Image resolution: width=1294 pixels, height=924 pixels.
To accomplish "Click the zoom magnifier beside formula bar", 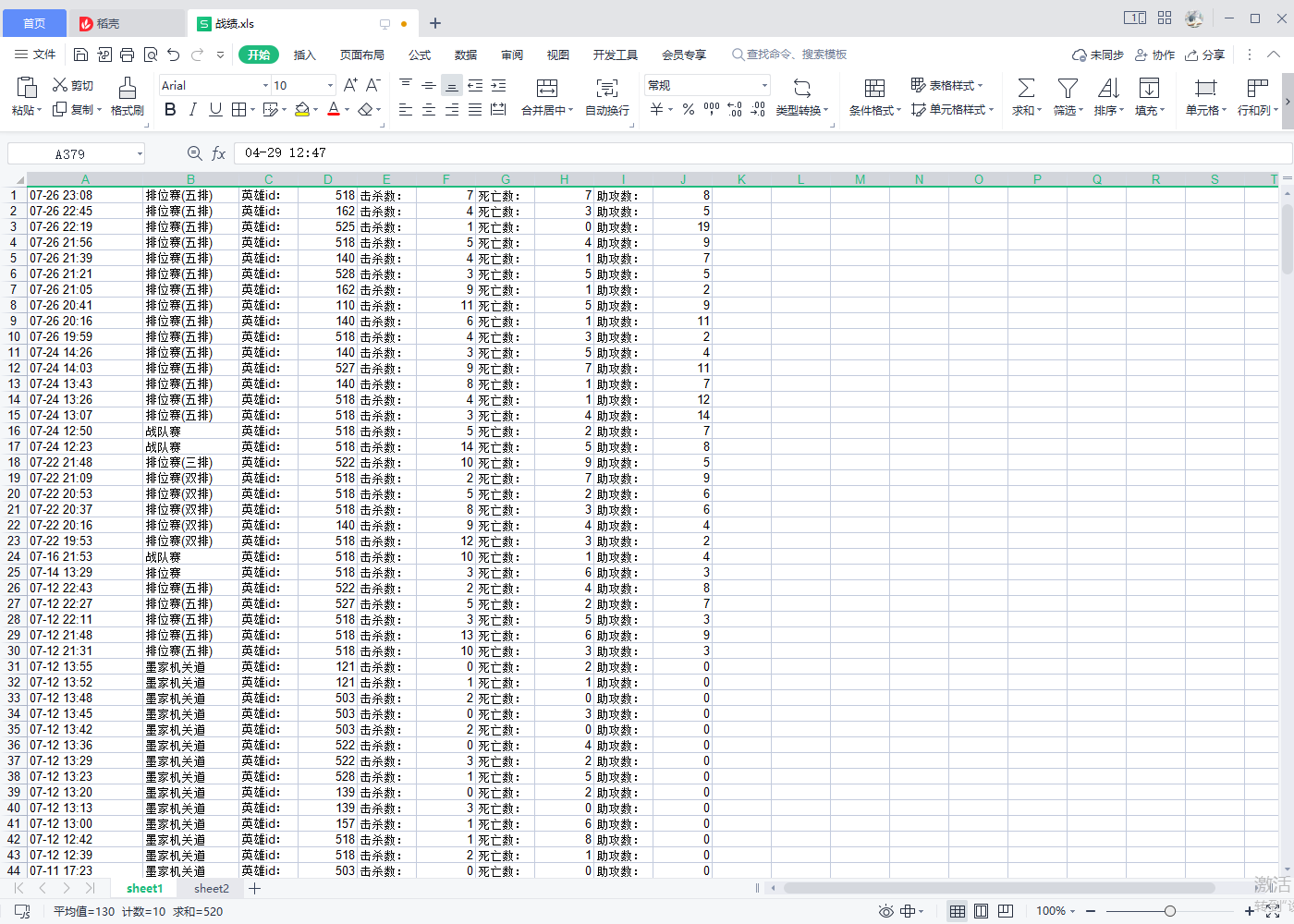I will click(x=194, y=153).
